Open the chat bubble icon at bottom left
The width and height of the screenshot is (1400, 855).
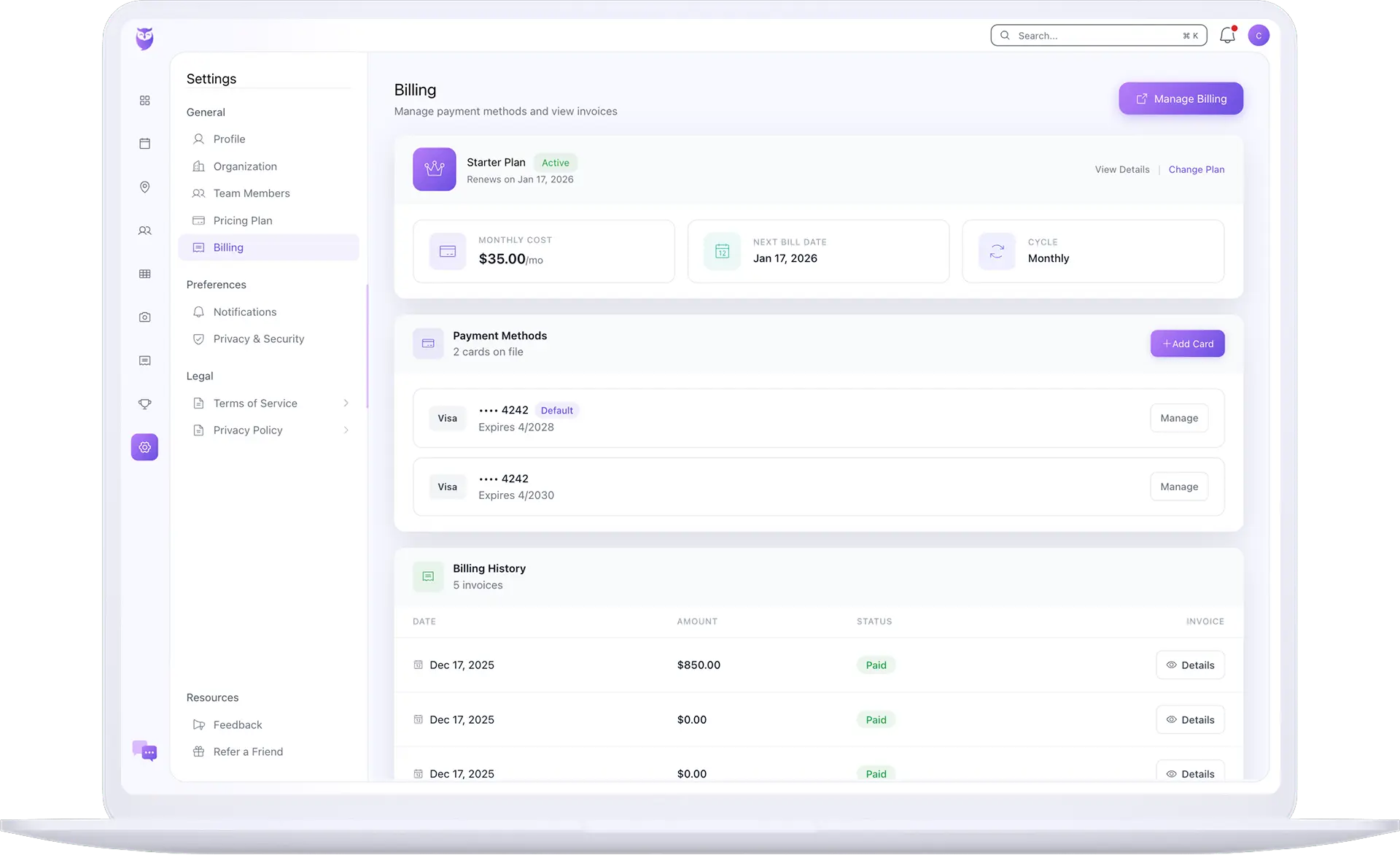[x=144, y=751]
